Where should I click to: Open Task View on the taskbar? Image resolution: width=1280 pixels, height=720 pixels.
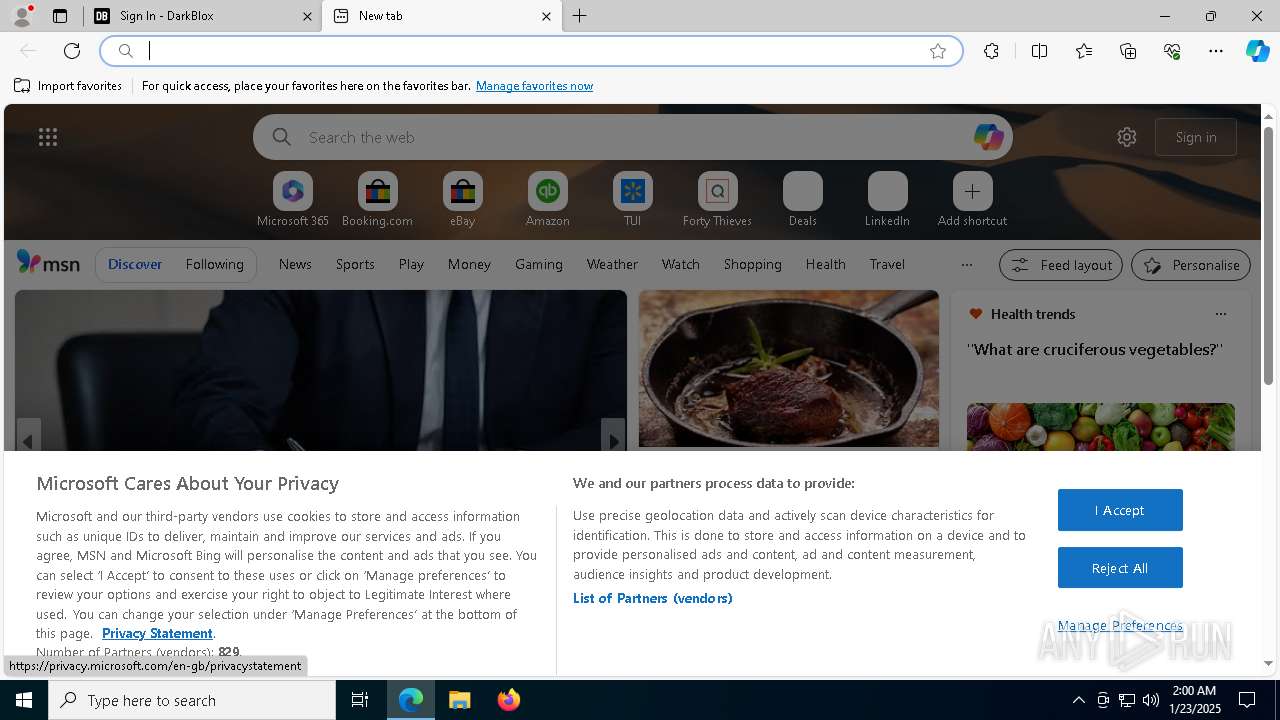[360, 700]
